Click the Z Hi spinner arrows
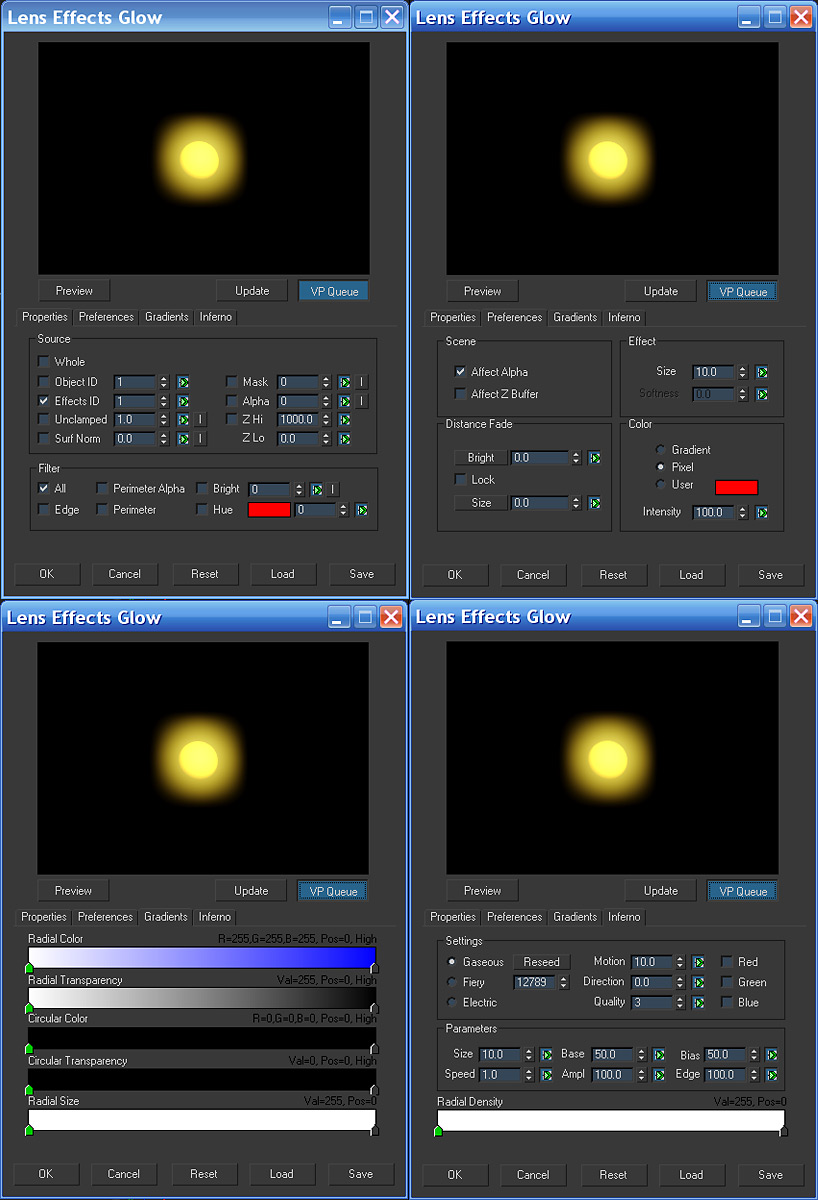 (x=325, y=420)
